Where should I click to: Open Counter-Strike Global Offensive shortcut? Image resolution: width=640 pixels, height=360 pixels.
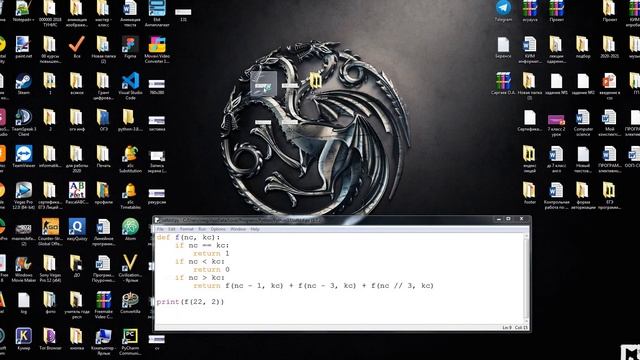pos(50,232)
